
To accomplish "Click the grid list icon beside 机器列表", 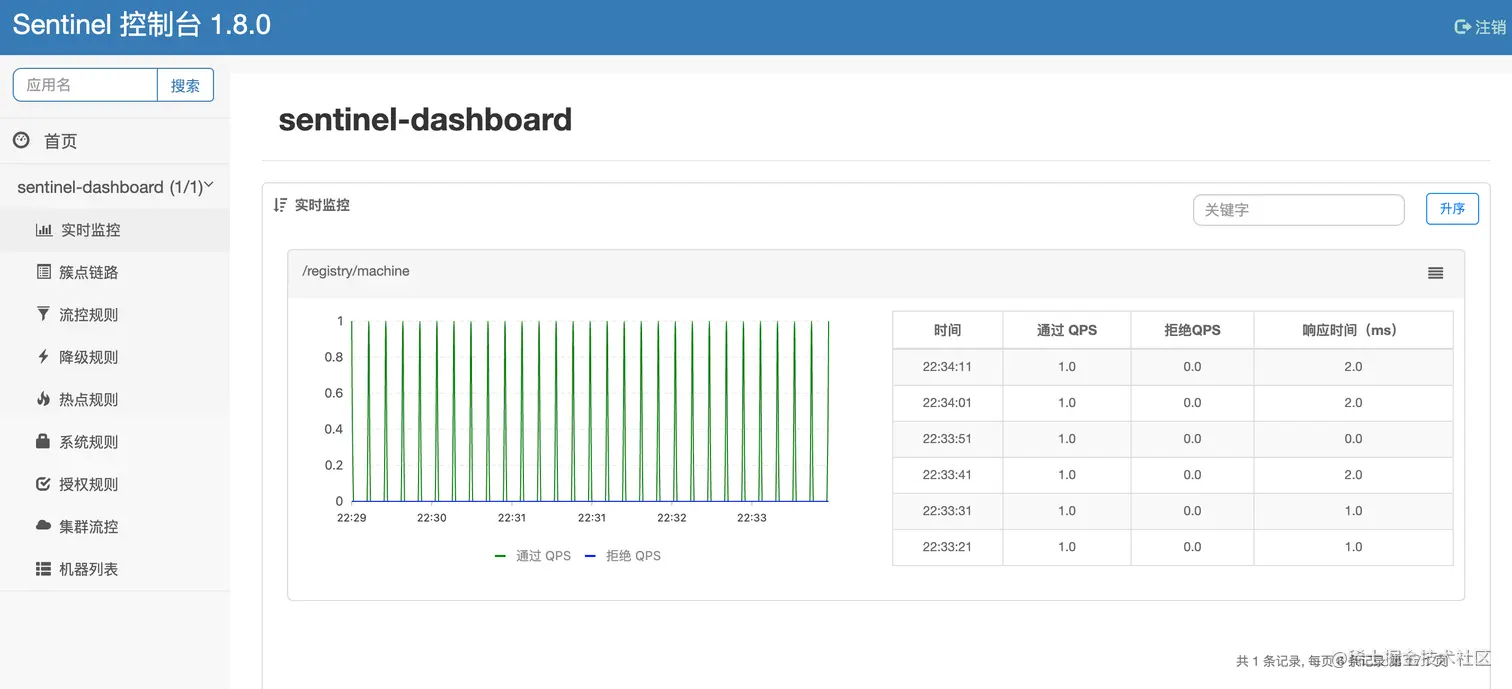I will click(x=43, y=569).
